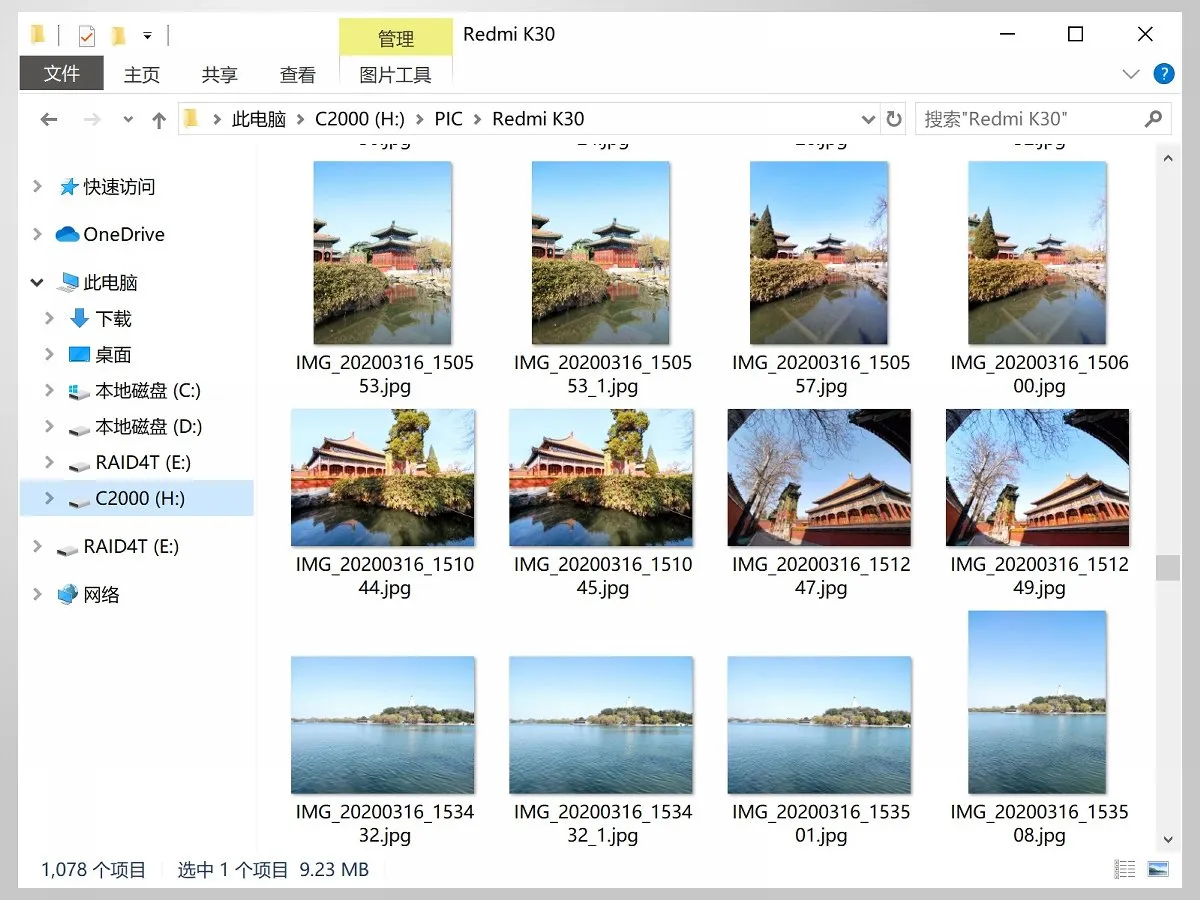Screen dimensions: 1200x900
Task: Select thumbnail IMG_20200316_151247.jpg
Action: point(820,503)
